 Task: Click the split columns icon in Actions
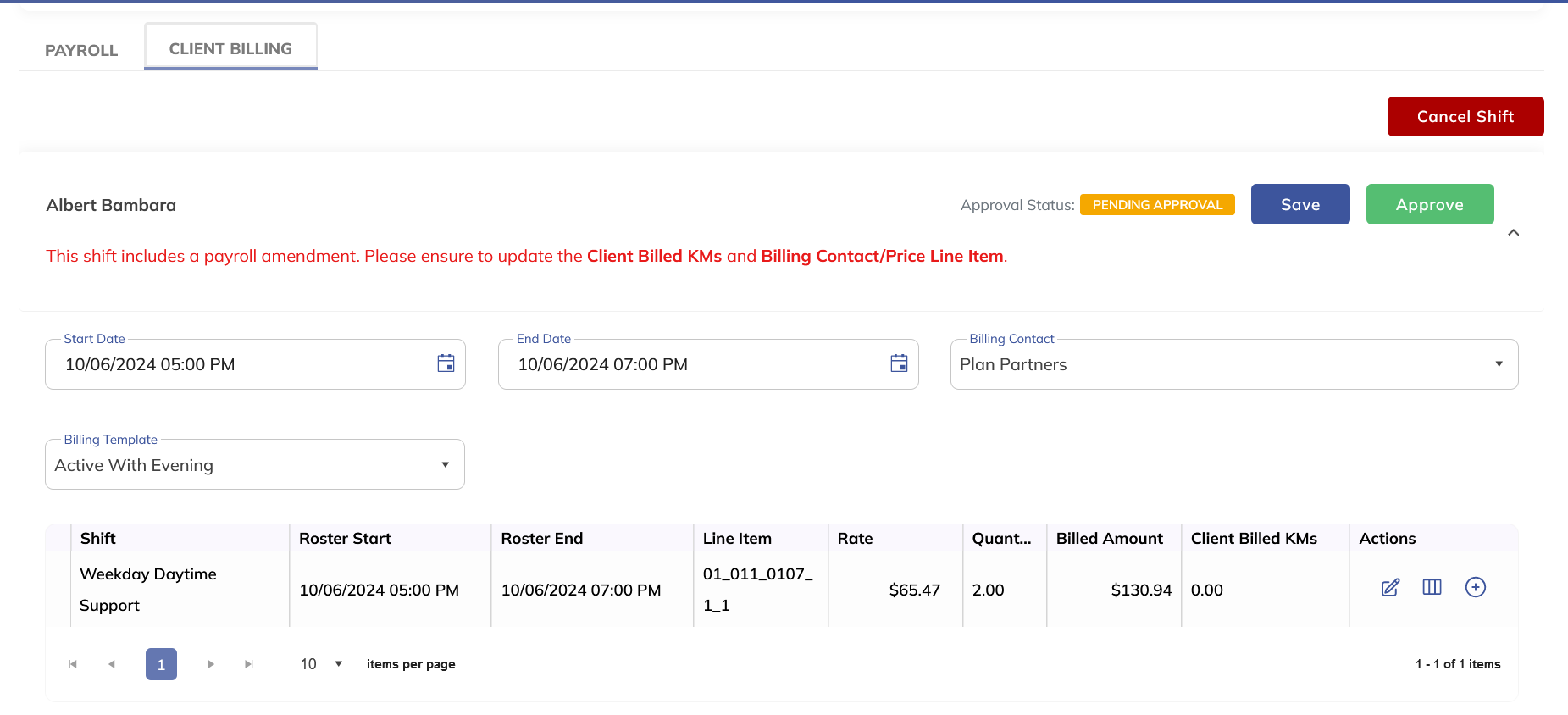tap(1432, 587)
